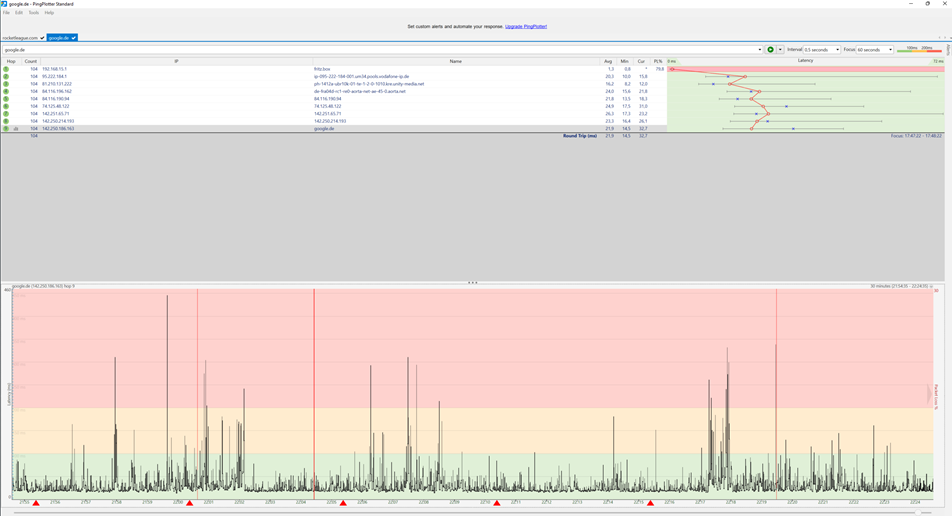Click hop 4 green circle icon
This screenshot has width=952, height=516.
coord(6,91)
